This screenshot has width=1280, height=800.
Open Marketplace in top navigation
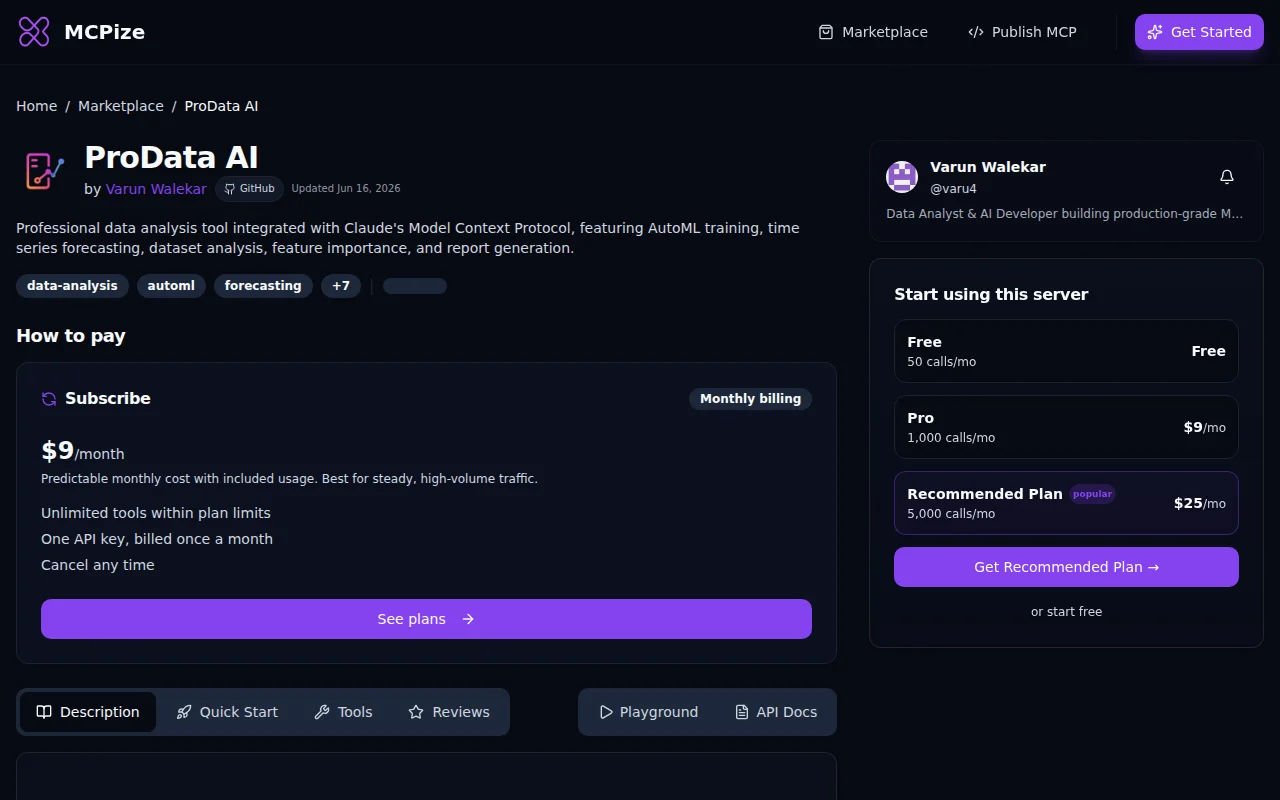click(873, 32)
